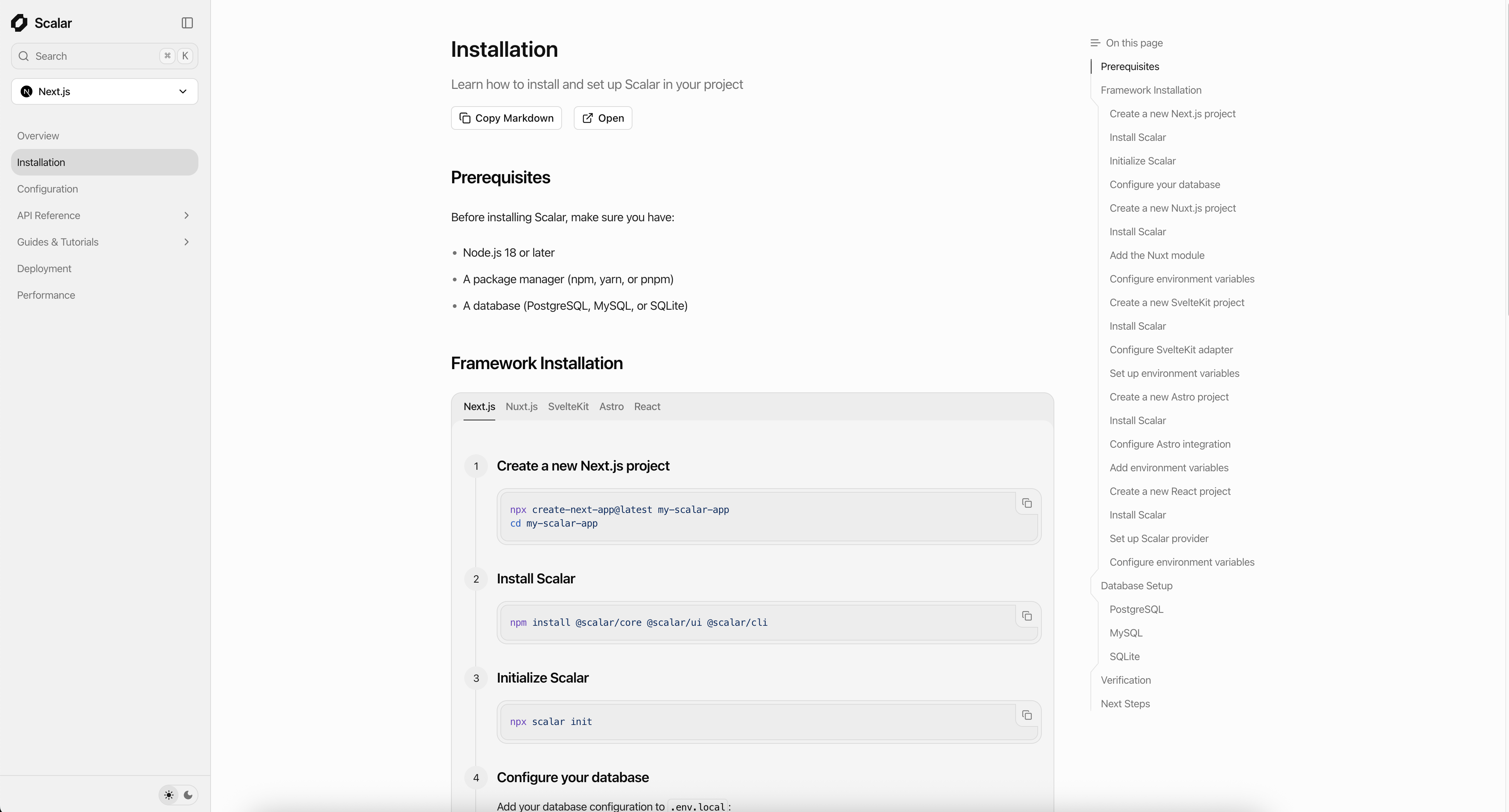The height and width of the screenshot is (812, 1509).
Task: Jump to Create a new Next.js project
Action: pyautogui.click(x=1172, y=114)
